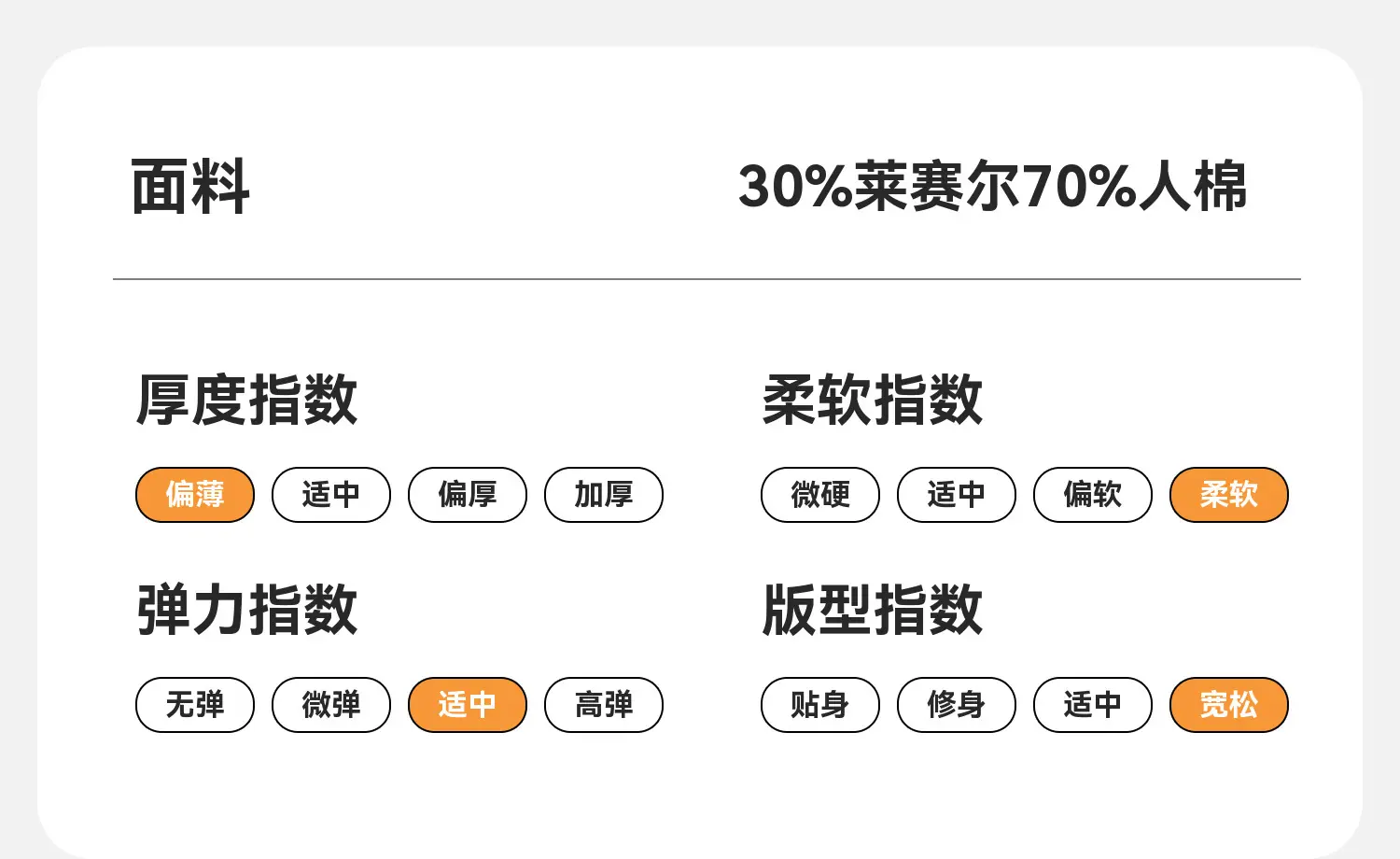
Task: Click highlighted 适中 under 弹力指数
Action: point(468,705)
